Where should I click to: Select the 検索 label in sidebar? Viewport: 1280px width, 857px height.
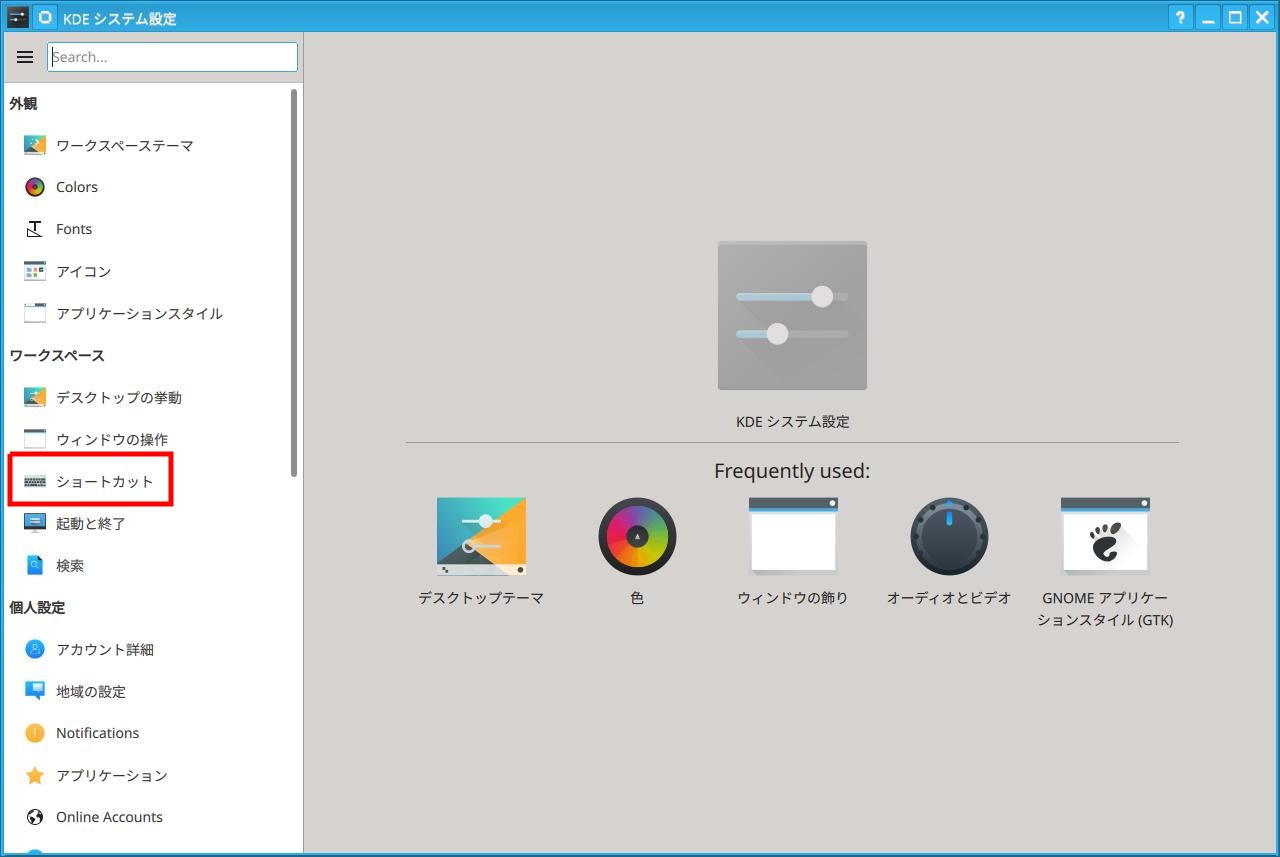click(x=70, y=565)
